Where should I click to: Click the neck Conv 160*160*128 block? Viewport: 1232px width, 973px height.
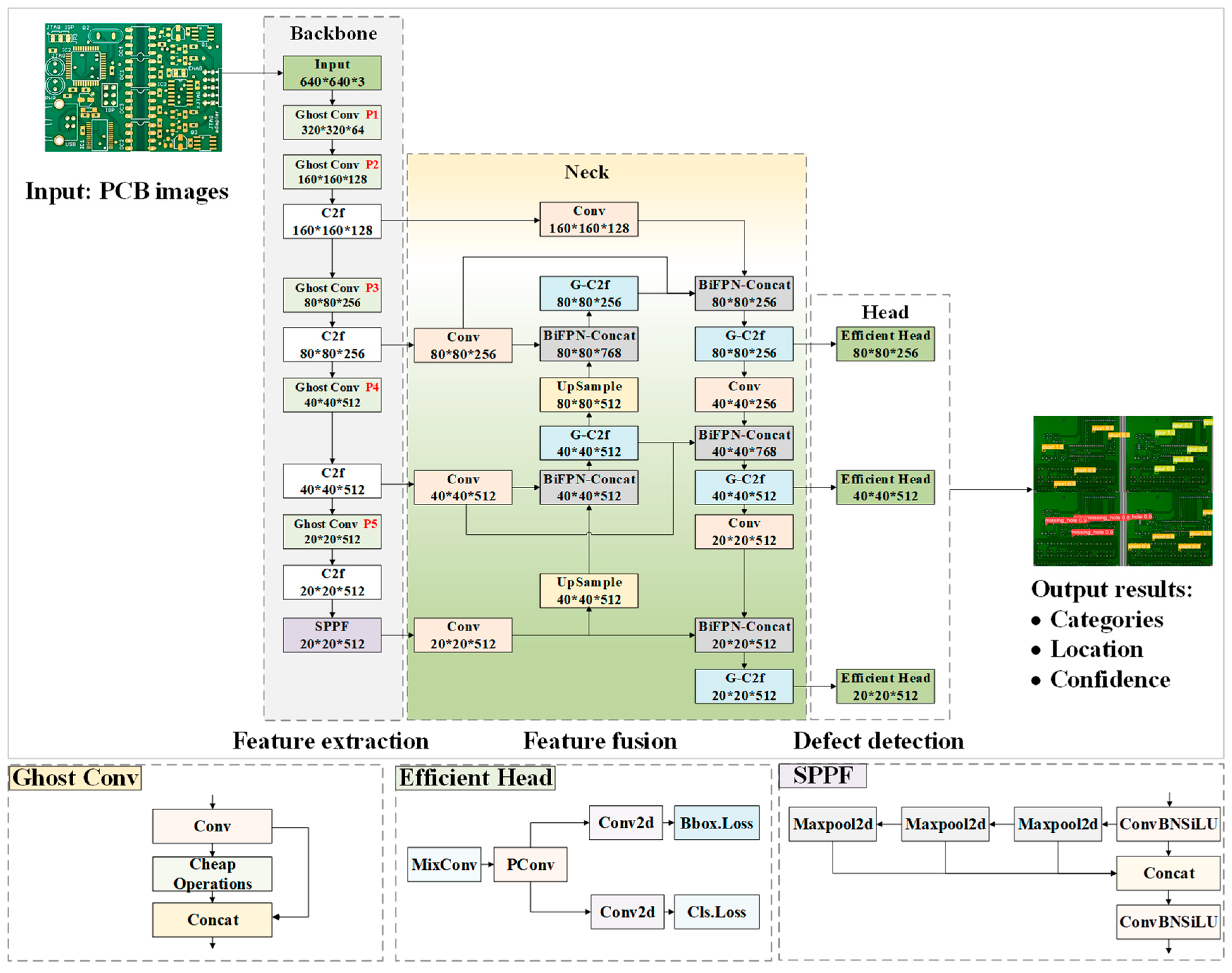click(x=589, y=219)
